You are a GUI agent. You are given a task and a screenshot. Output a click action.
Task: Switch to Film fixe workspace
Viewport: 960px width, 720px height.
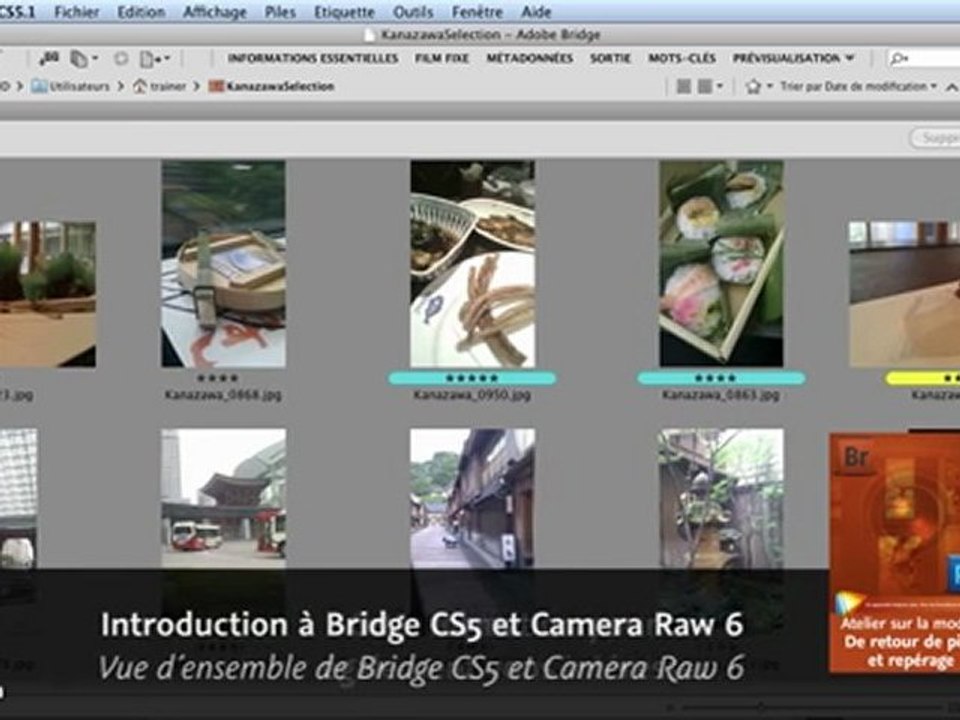point(442,58)
